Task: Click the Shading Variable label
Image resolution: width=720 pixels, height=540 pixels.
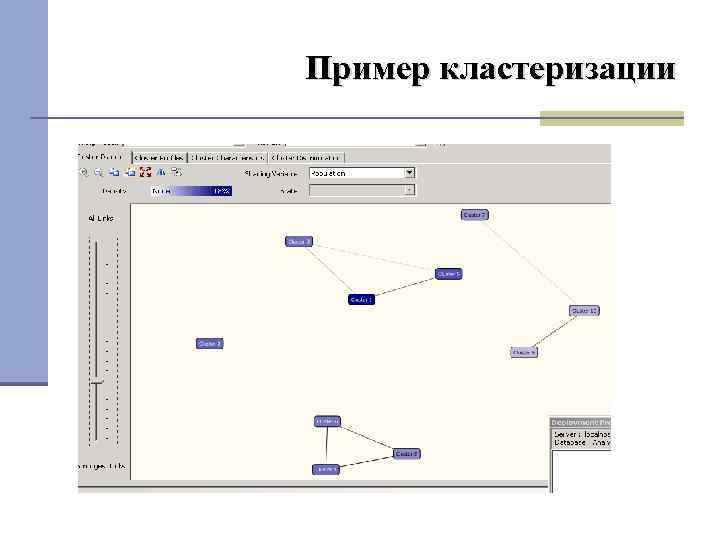Action: [271, 174]
